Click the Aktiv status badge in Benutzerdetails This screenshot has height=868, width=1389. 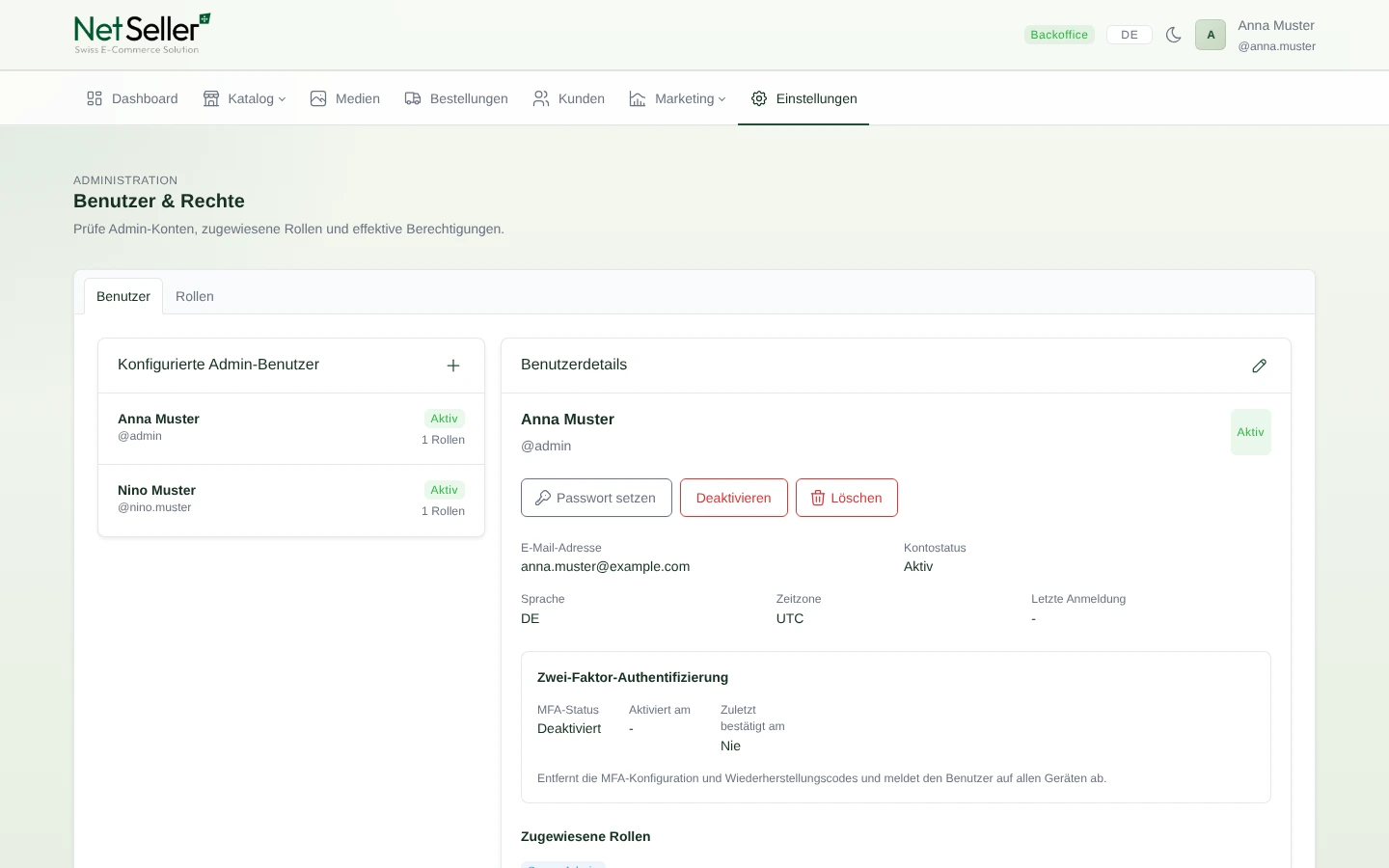(1251, 432)
